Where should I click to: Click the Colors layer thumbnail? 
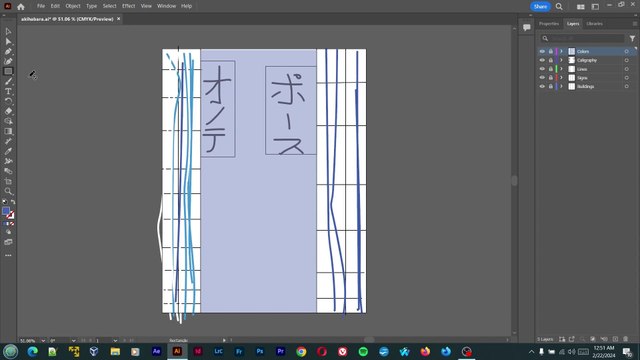click(571, 51)
